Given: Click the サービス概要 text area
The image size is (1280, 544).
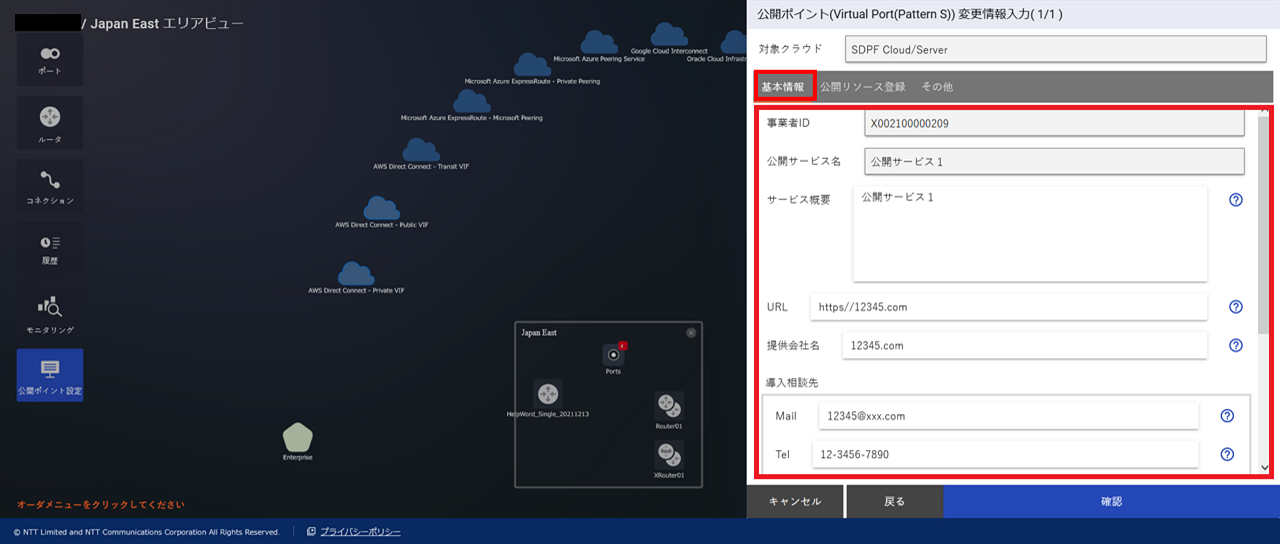Looking at the screenshot, I should tap(1030, 233).
